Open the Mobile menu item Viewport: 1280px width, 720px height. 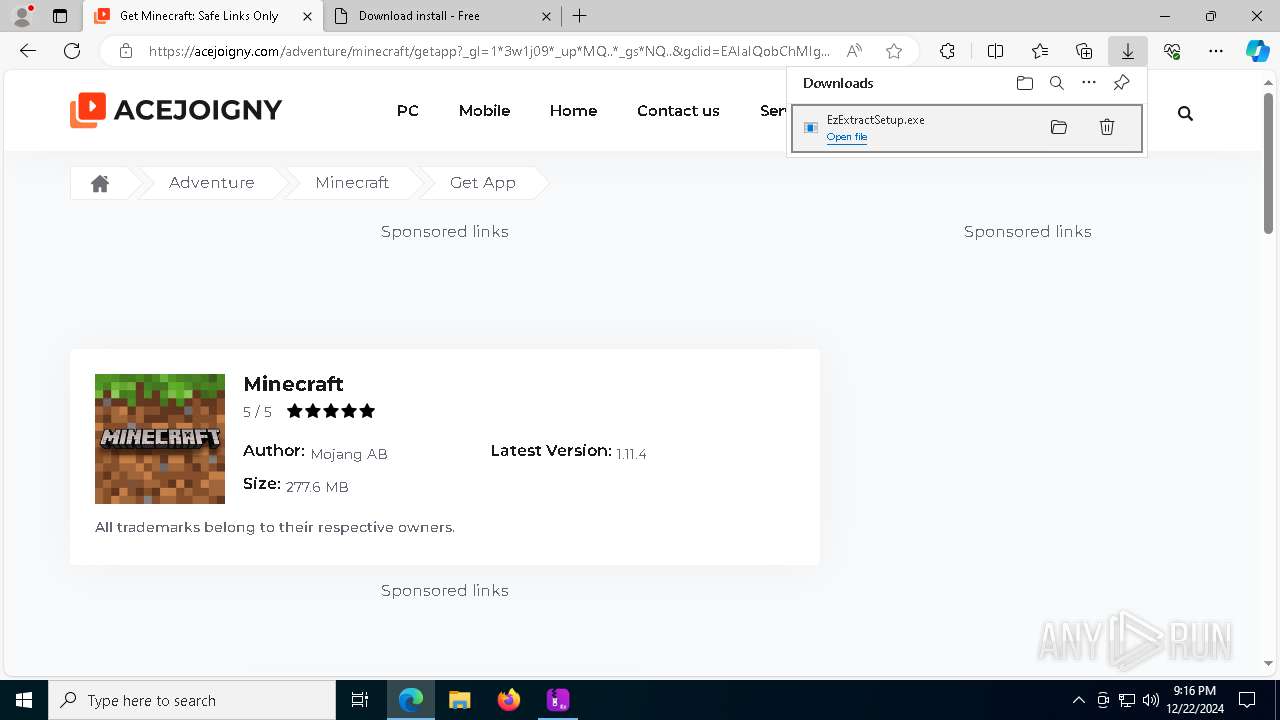(x=484, y=111)
